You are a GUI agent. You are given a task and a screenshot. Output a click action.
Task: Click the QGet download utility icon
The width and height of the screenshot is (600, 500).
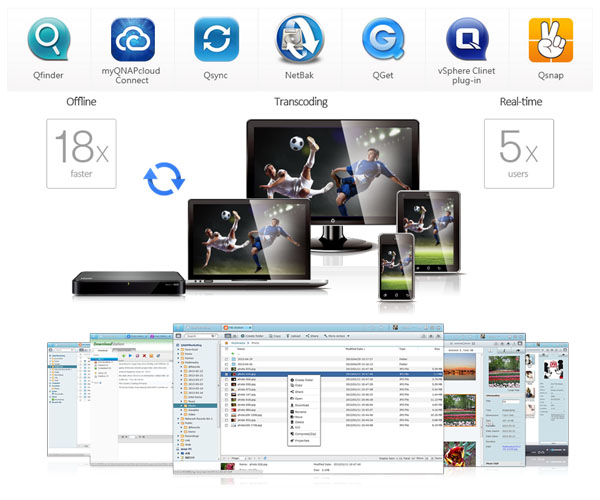pyautogui.click(x=383, y=39)
